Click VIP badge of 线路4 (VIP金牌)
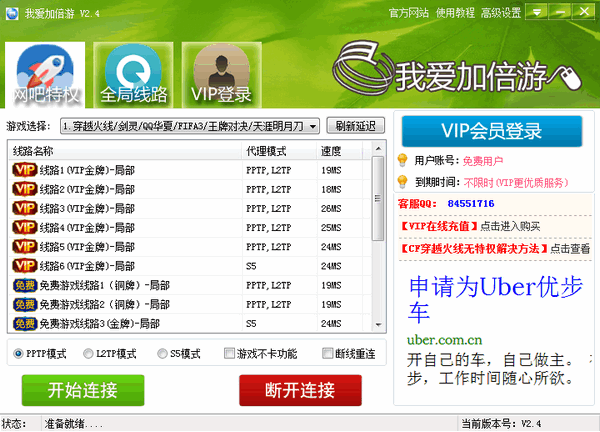Screen dimensions: 600x432 pyautogui.click(x=25, y=227)
